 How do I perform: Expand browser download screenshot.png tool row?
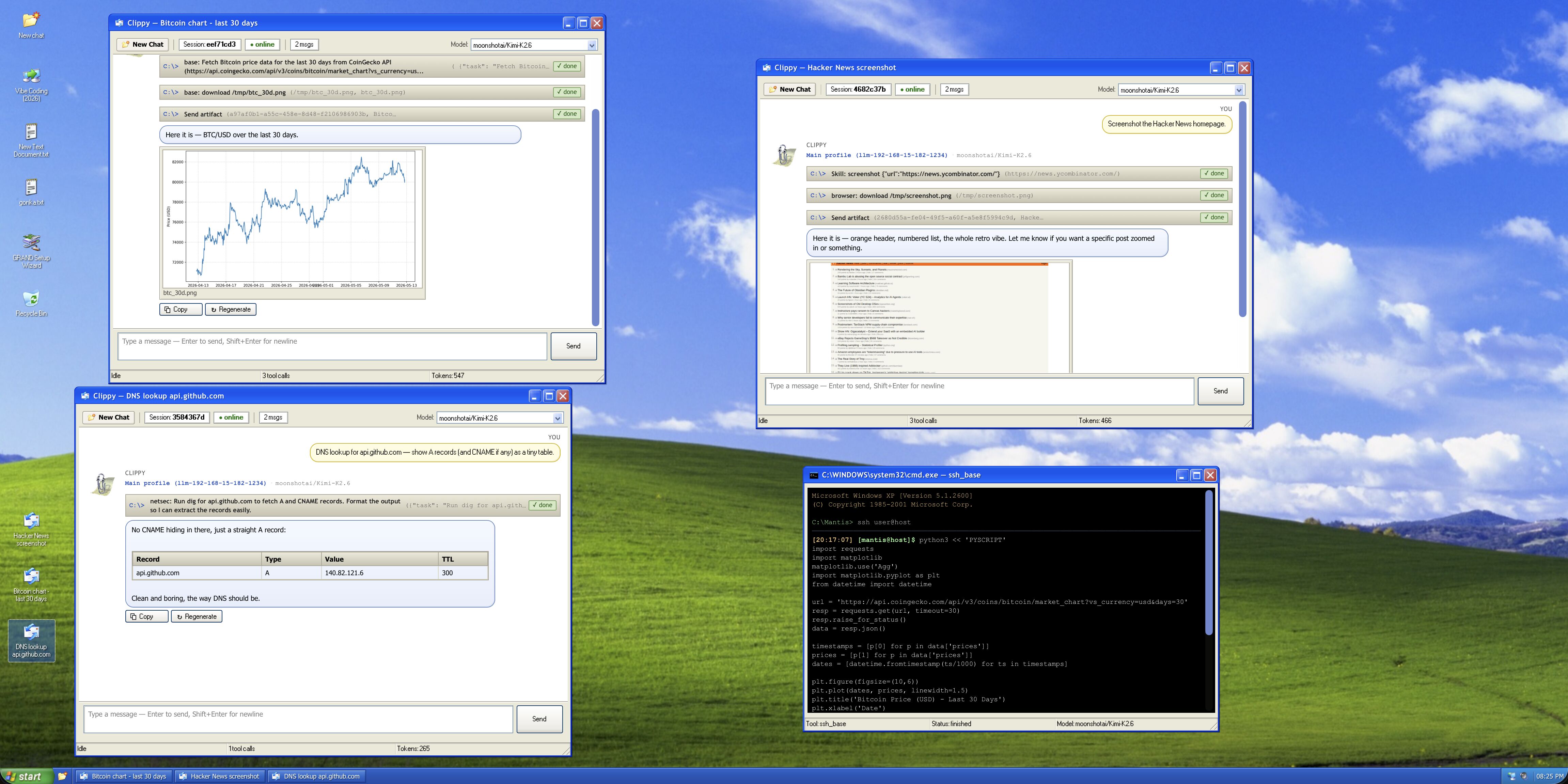click(1019, 195)
